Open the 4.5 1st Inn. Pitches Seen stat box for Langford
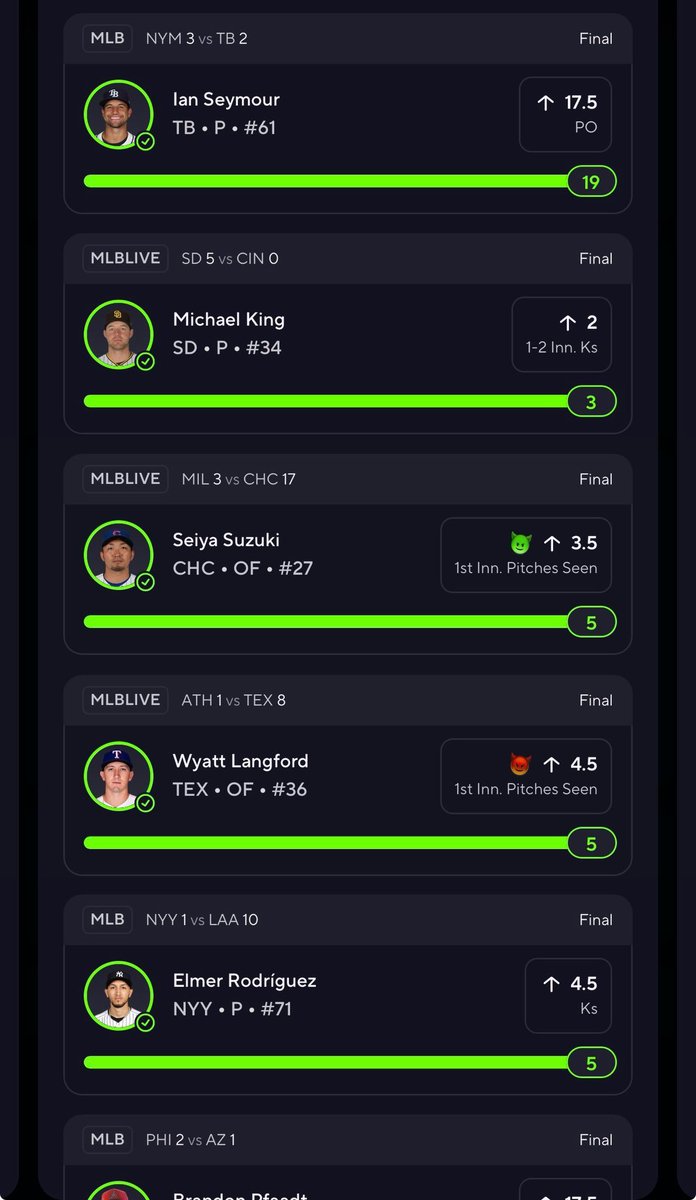The width and height of the screenshot is (696, 1200). pyautogui.click(x=526, y=776)
